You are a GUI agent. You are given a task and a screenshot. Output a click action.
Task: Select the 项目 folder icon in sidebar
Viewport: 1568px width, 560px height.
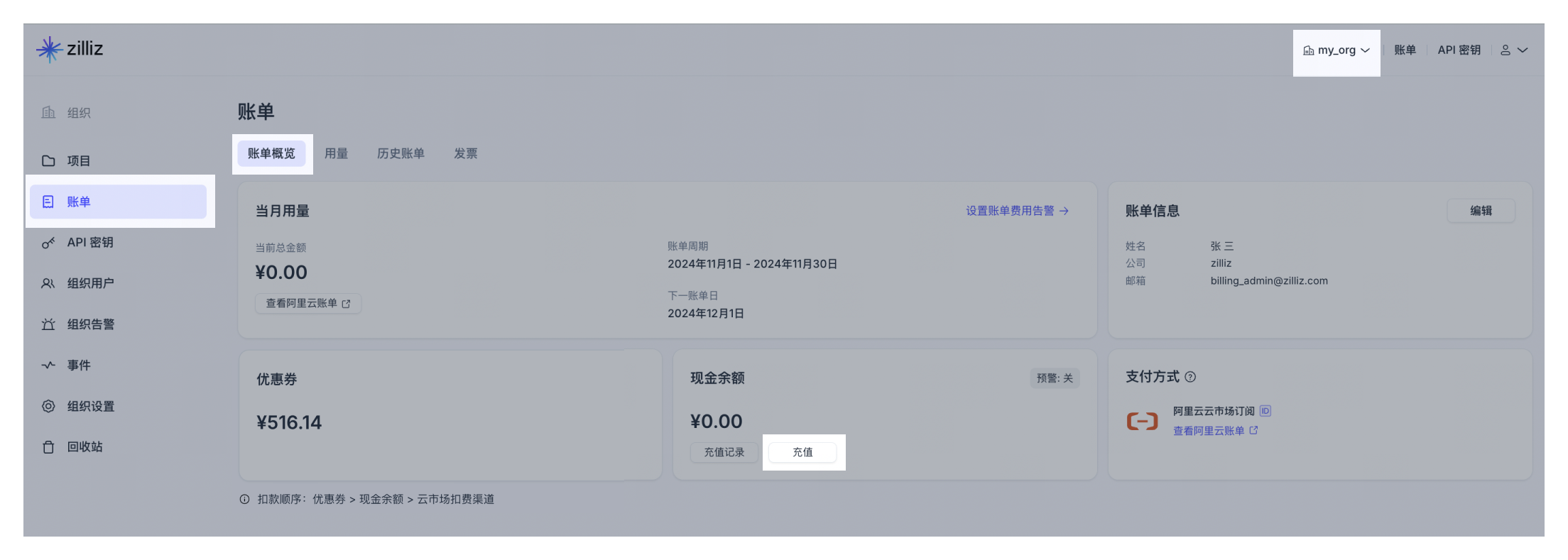pos(48,160)
